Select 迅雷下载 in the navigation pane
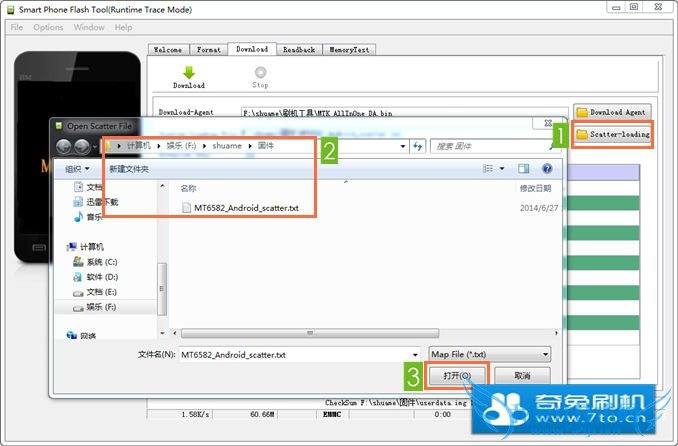Viewport: 678px width, 446px height. 96,202
